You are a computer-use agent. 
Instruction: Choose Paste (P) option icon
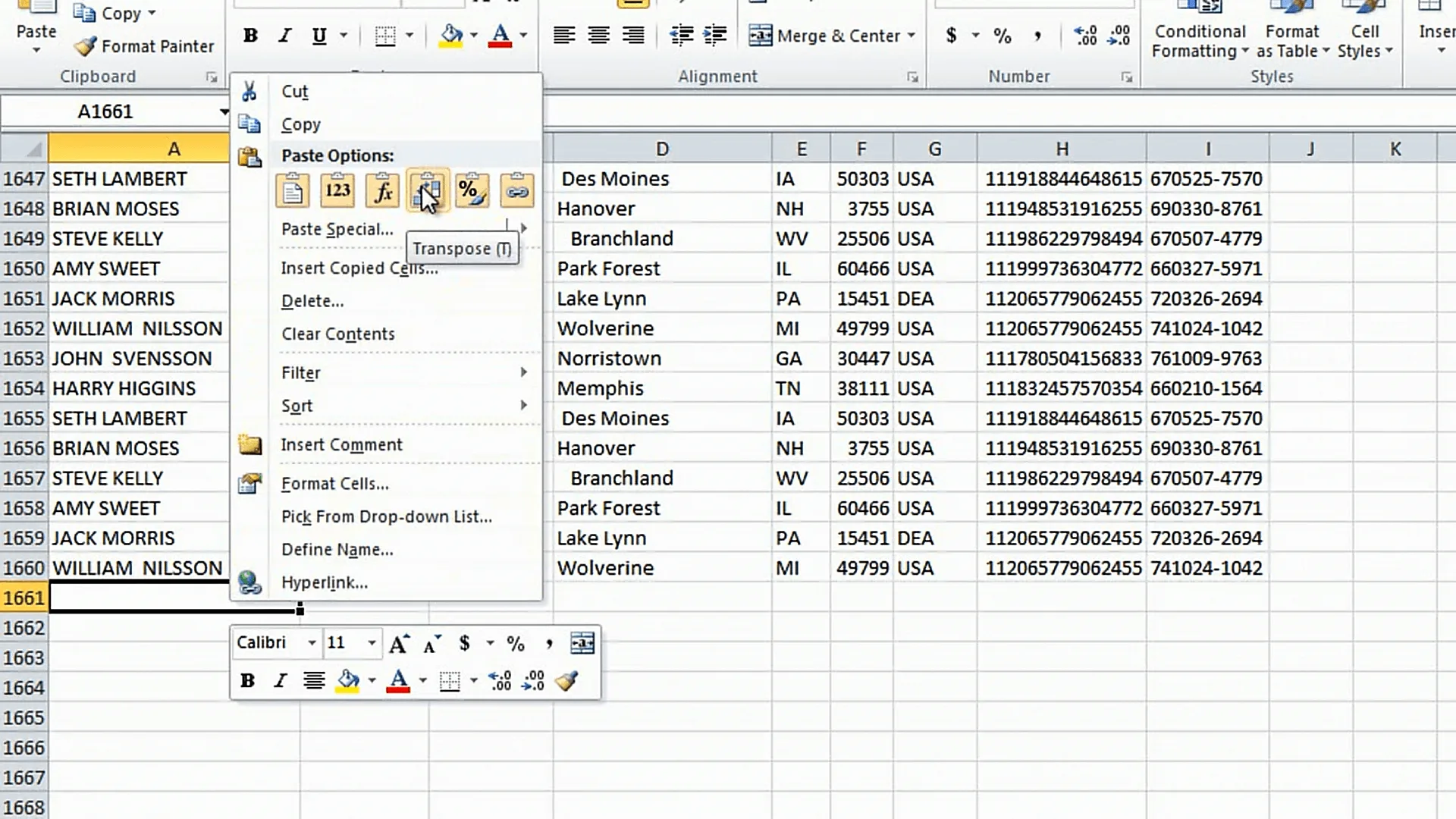tap(293, 190)
